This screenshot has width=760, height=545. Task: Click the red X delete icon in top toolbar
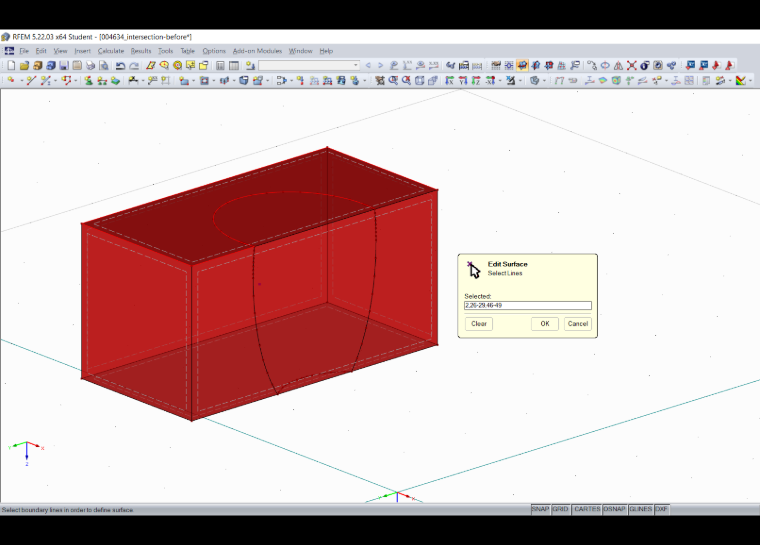point(632,65)
